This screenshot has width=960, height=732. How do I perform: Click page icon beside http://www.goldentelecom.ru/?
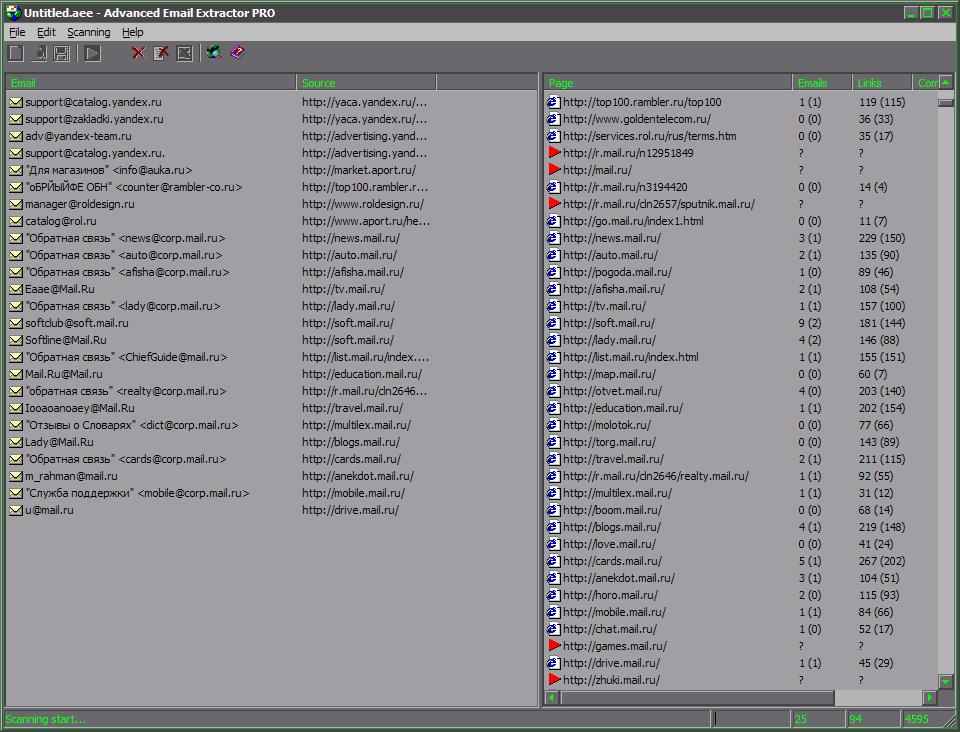pyautogui.click(x=553, y=119)
